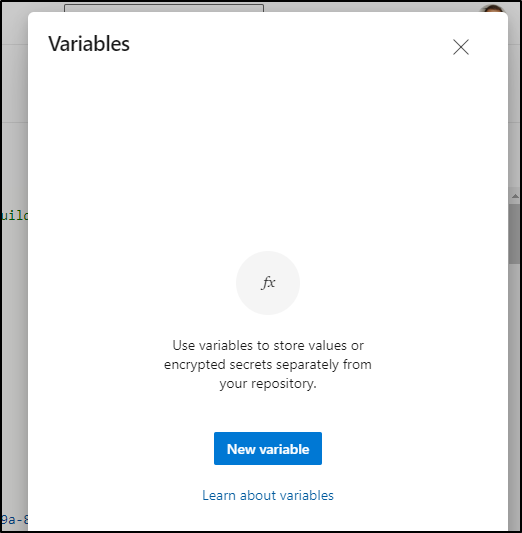Select the partially hidden '9a-8' code text
This screenshot has width=522, height=533.
pyautogui.click(x=14, y=519)
